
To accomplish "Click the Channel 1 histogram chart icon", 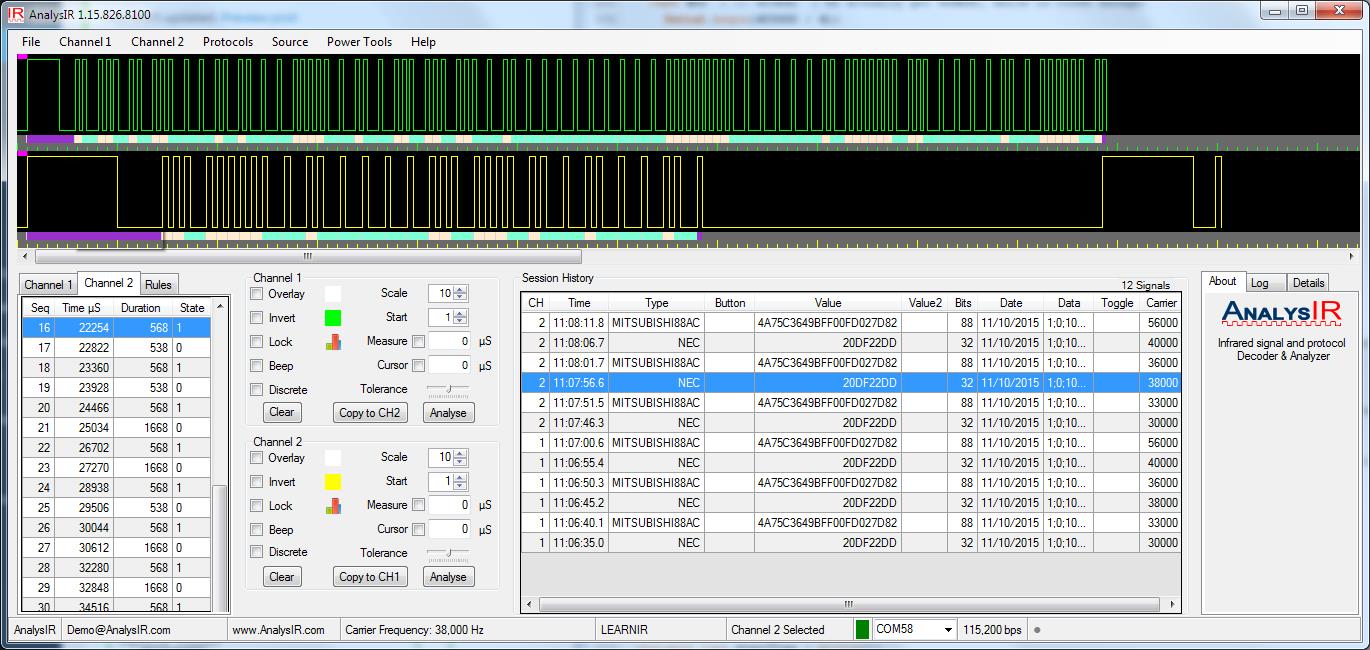I will click(334, 342).
